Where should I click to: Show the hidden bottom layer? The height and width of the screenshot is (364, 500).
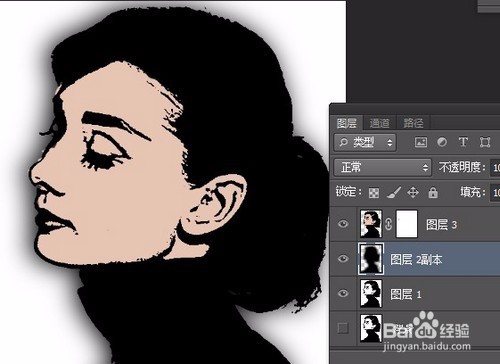click(343, 328)
